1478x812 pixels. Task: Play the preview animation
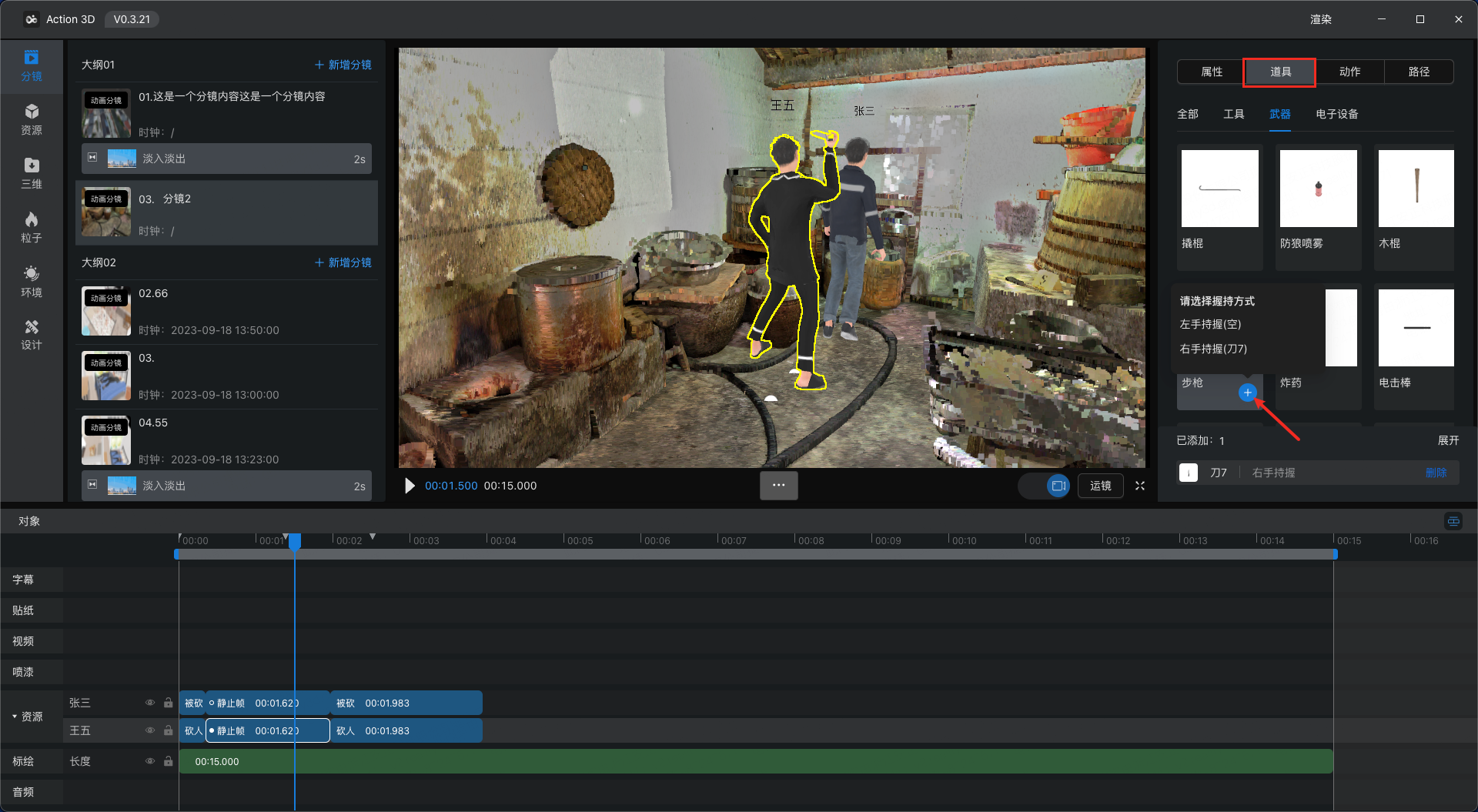410,486
